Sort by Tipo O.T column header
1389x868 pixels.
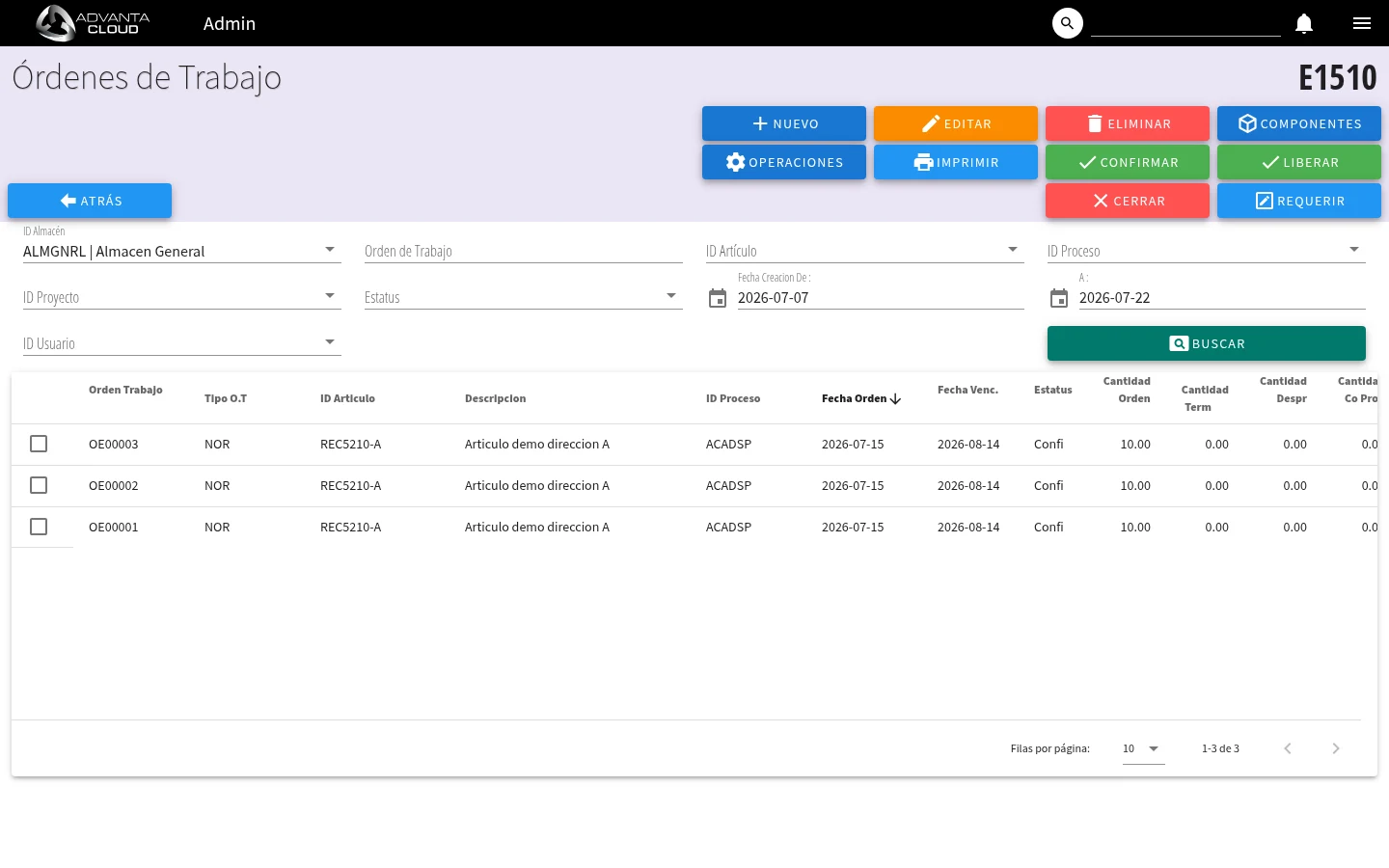click(x=226, y=398)
